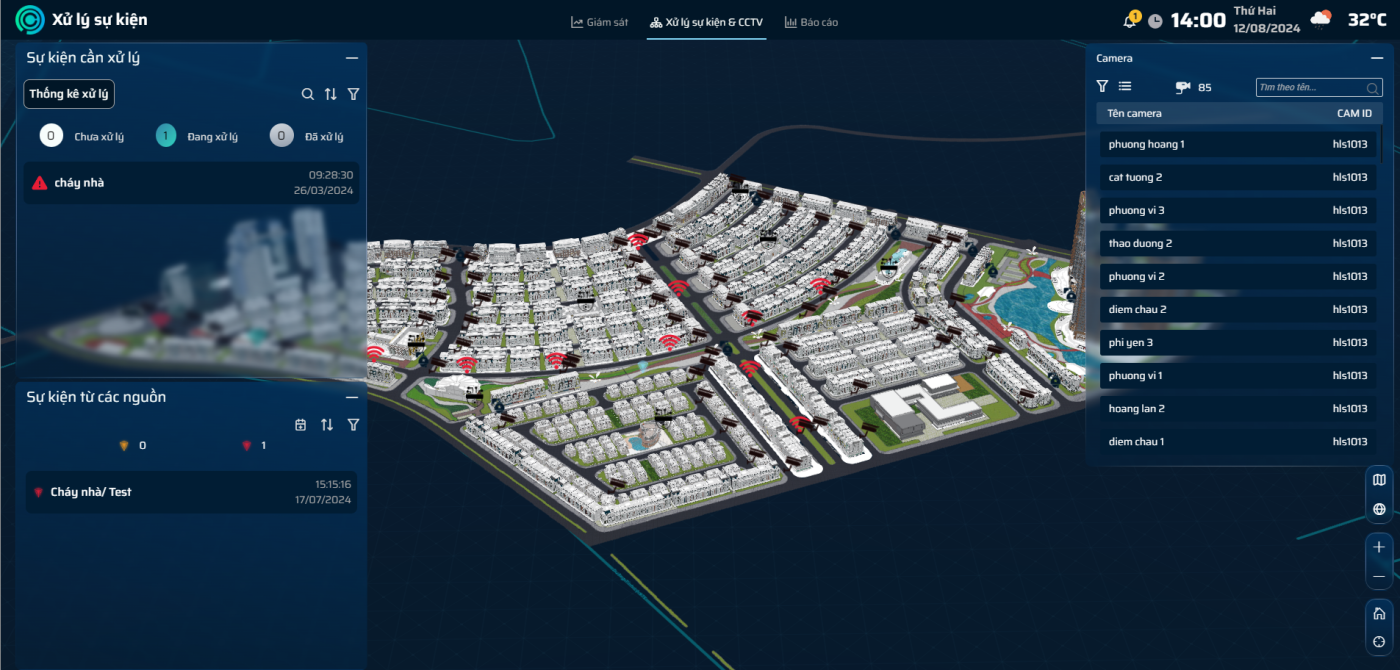The image size is (1400, 670).
Task: Open calendar filter in Sự kiện từ các nguồn
Action: (x=301, y=425)
